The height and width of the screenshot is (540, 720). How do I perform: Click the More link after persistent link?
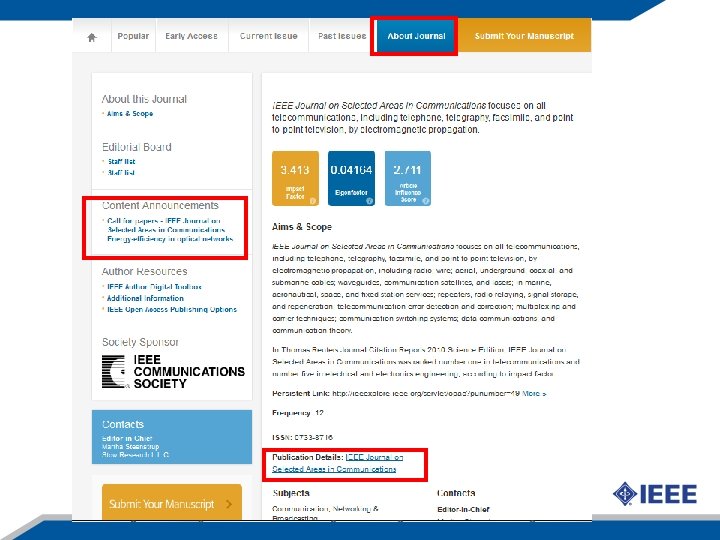[x=534, y=394]
